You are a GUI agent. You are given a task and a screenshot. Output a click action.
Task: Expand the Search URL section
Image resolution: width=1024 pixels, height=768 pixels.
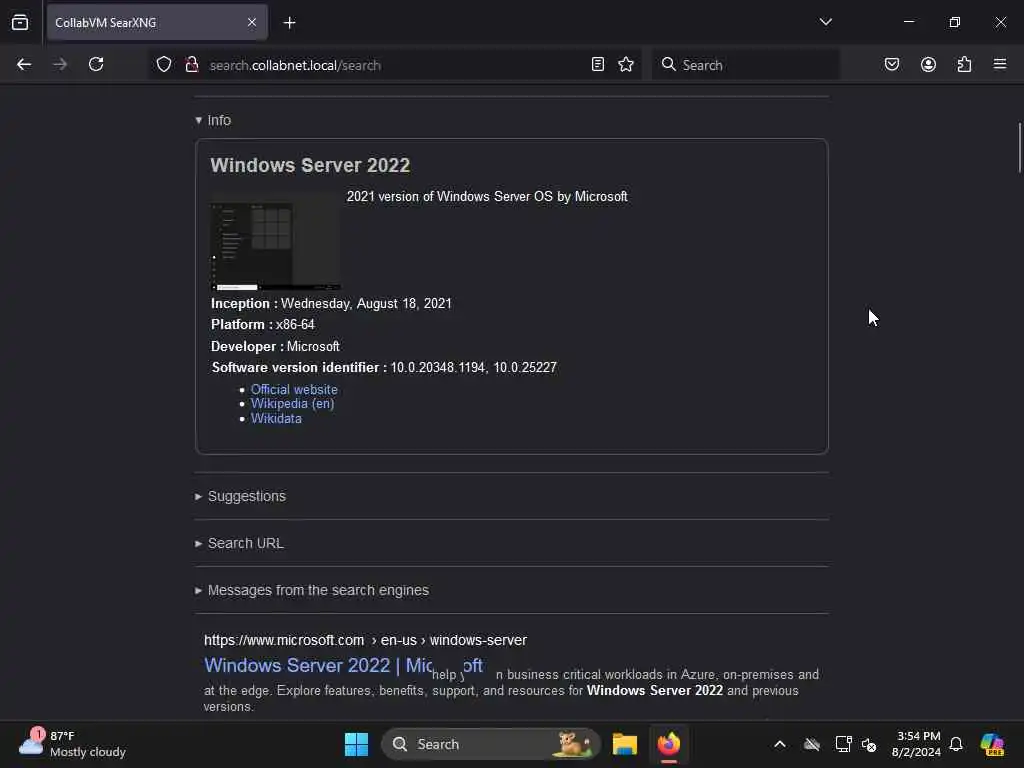pos(239,543)
